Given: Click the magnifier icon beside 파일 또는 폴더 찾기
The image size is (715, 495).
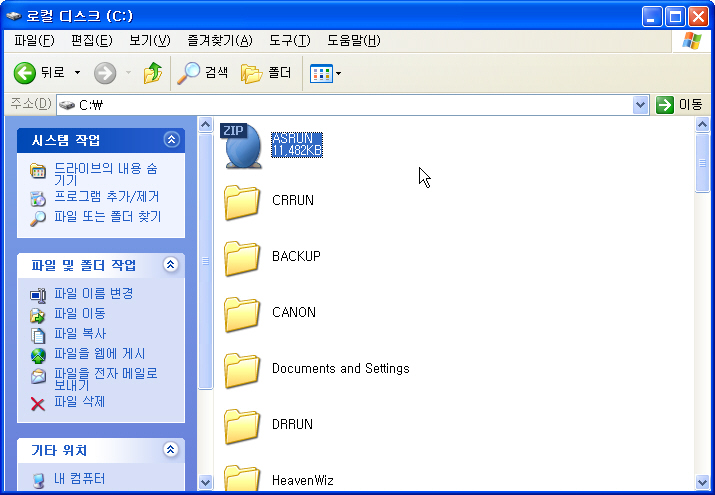Looking at the screenshot, I should [38, 219].
